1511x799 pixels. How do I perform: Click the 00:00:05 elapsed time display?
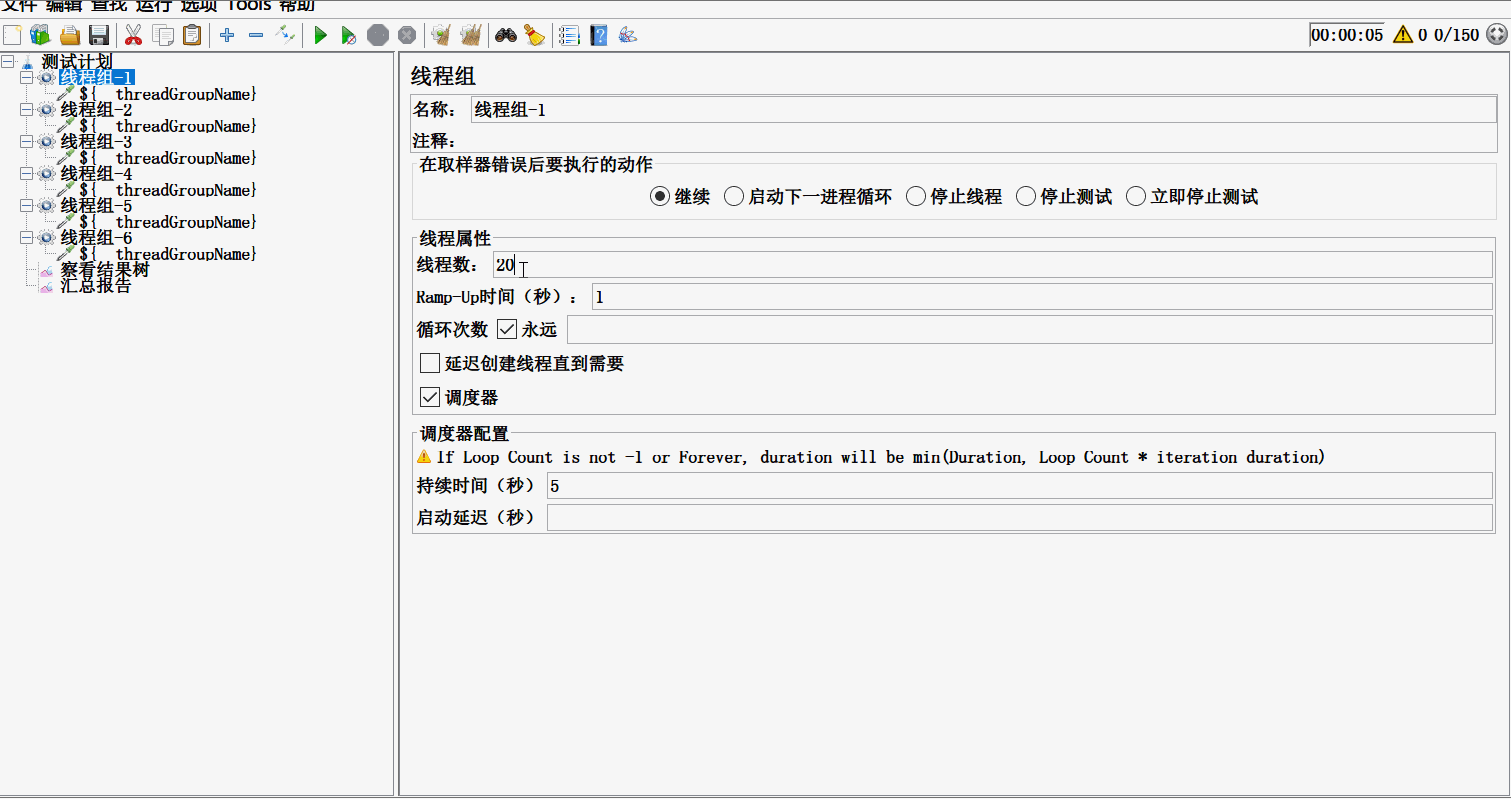(x=1347, y=35)
